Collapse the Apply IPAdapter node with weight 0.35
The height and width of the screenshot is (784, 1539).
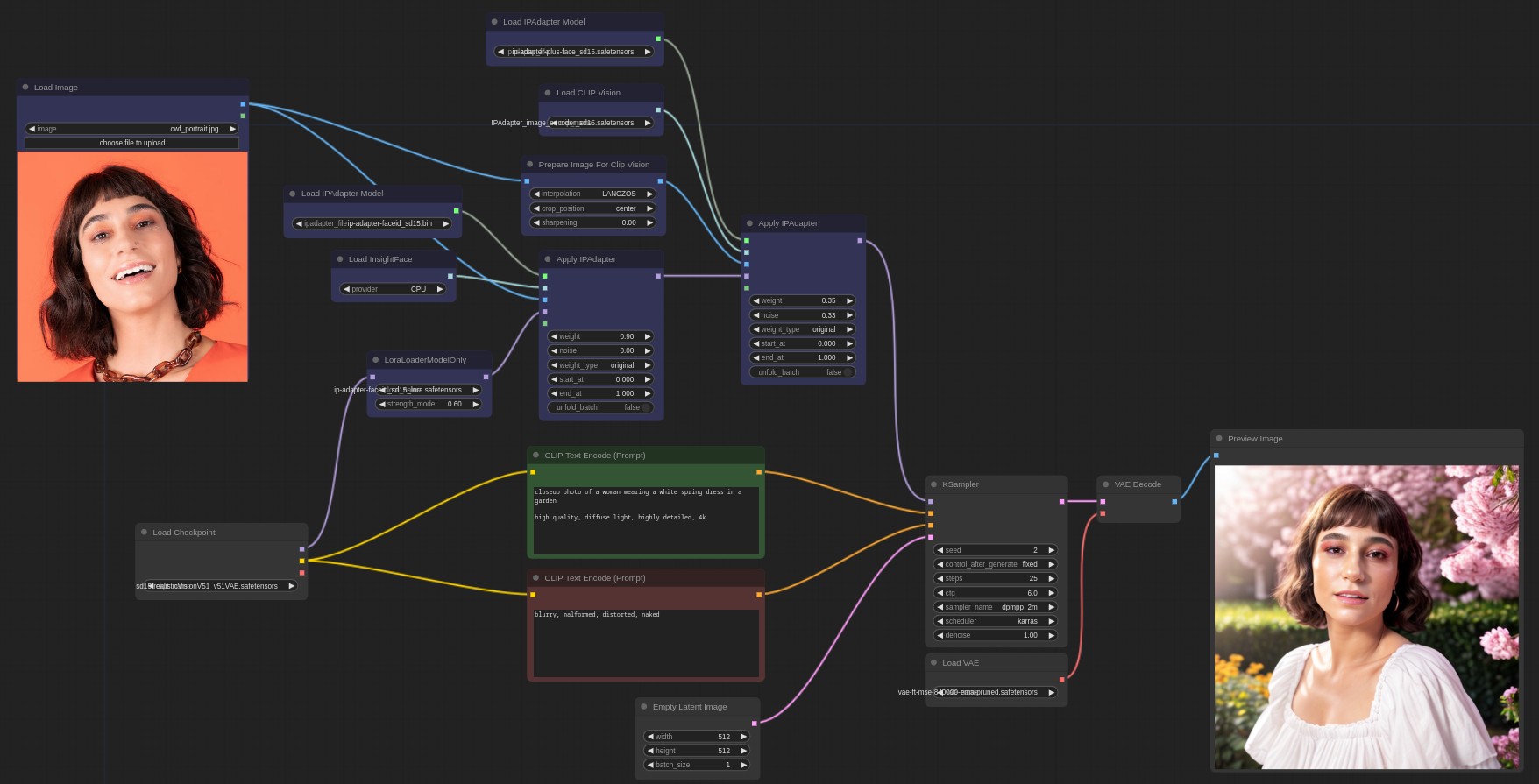point(750,223)
